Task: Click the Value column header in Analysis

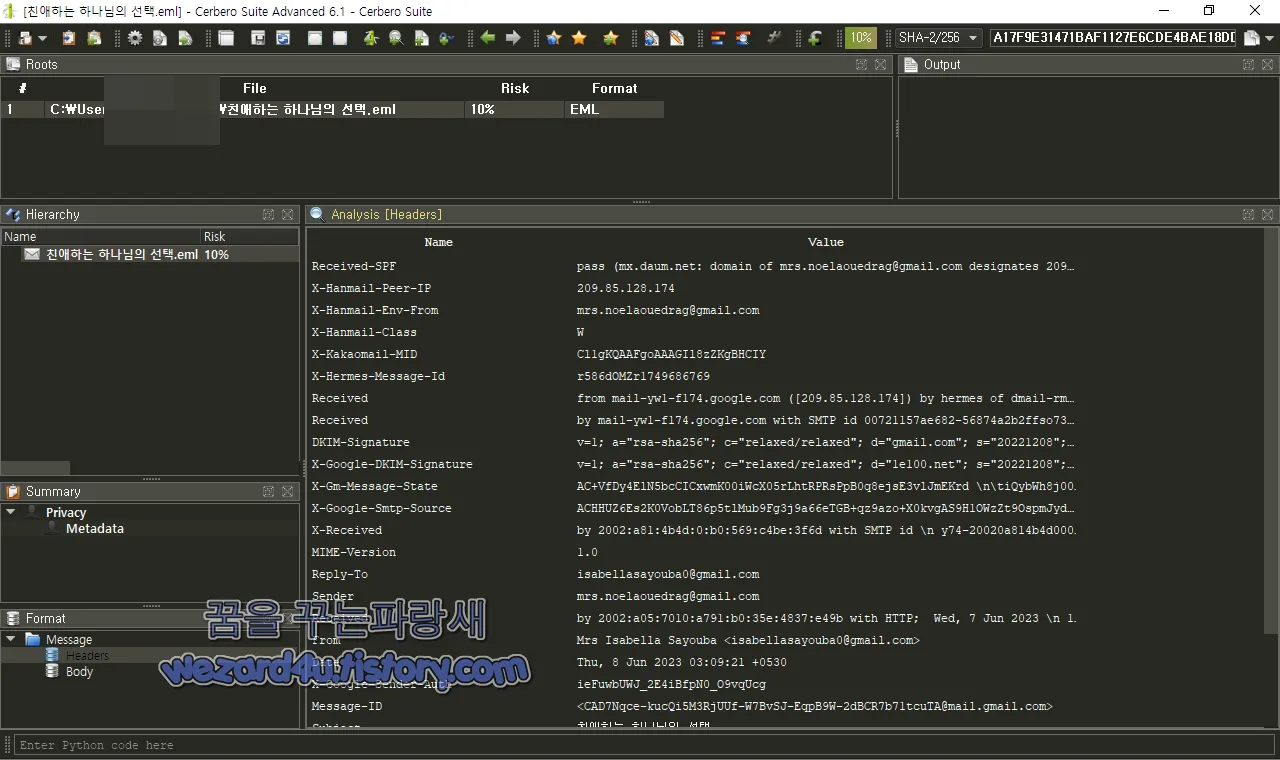Action: [826, 242]
